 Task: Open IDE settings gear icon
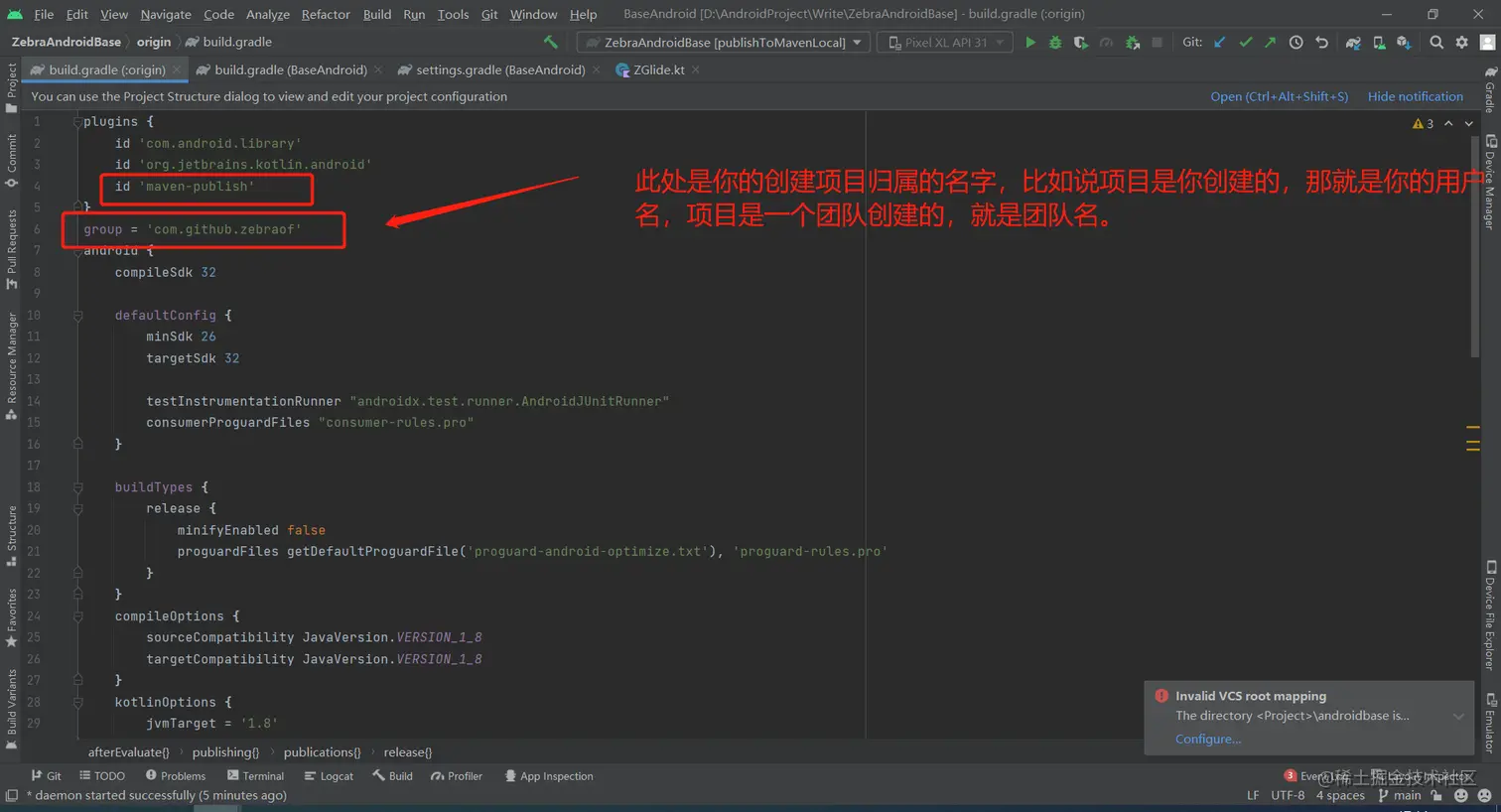pyautogui.click(x=1461, y=43)
